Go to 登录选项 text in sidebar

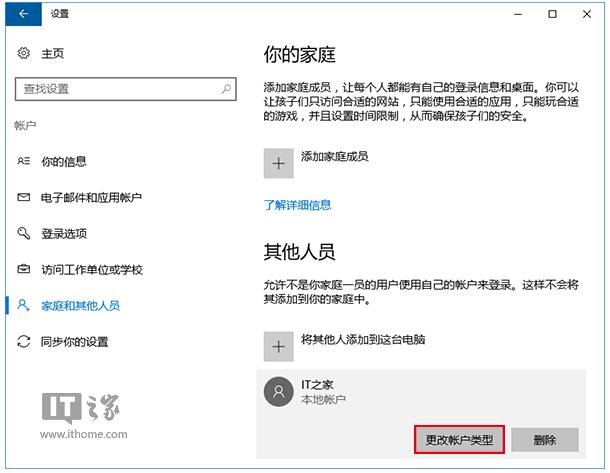[64, 233]
